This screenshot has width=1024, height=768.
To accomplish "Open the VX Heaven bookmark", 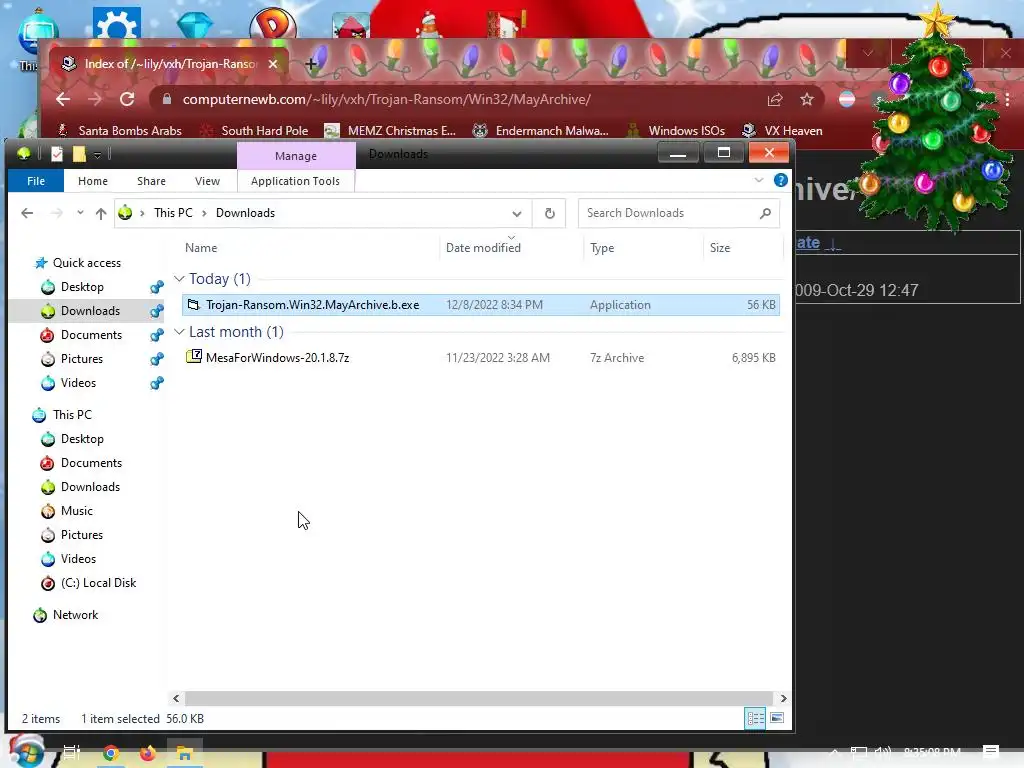I will pyautogui.click(x=782, y=131).
